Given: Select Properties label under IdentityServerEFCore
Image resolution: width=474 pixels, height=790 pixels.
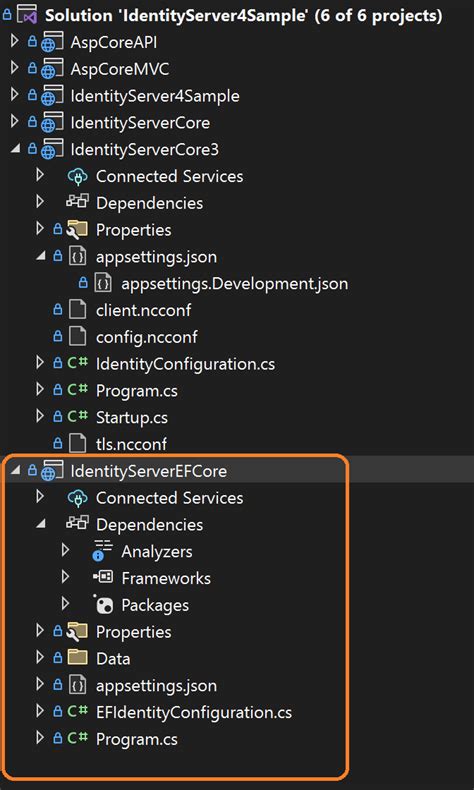Looking at the screenshot, I should tap(133, 632).
